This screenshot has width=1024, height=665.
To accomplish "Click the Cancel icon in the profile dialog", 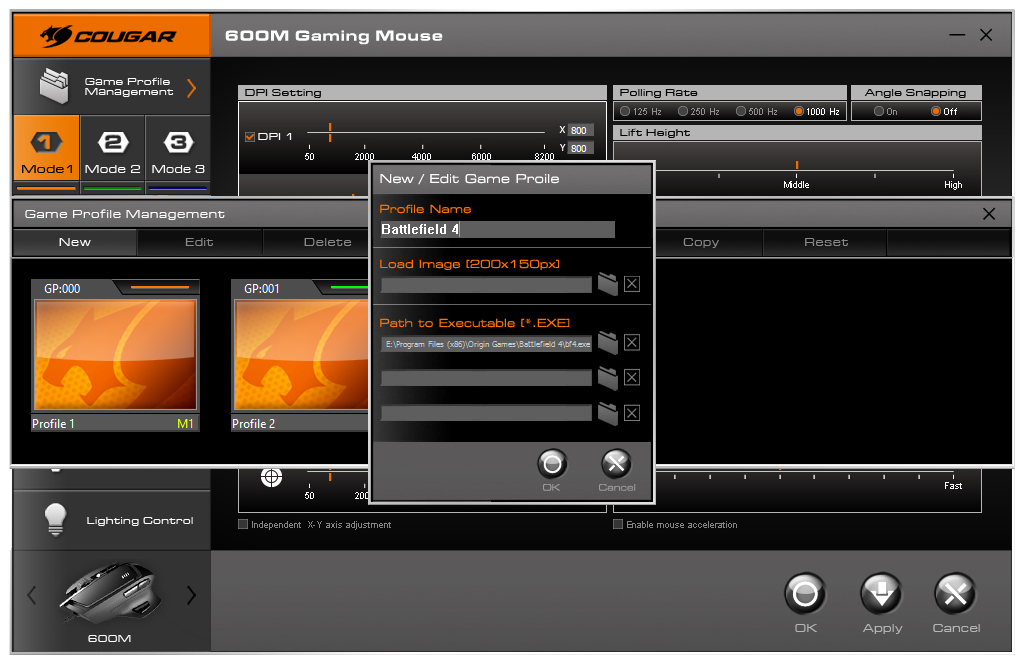I will tap(616, 464).
